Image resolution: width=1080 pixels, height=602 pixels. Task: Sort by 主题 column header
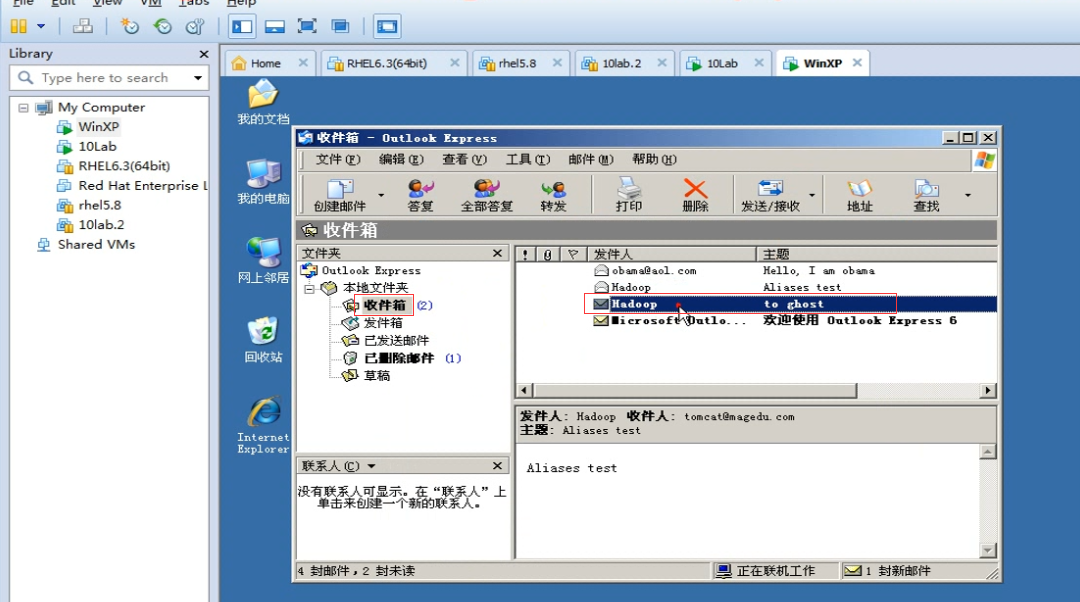coord(877,254)
